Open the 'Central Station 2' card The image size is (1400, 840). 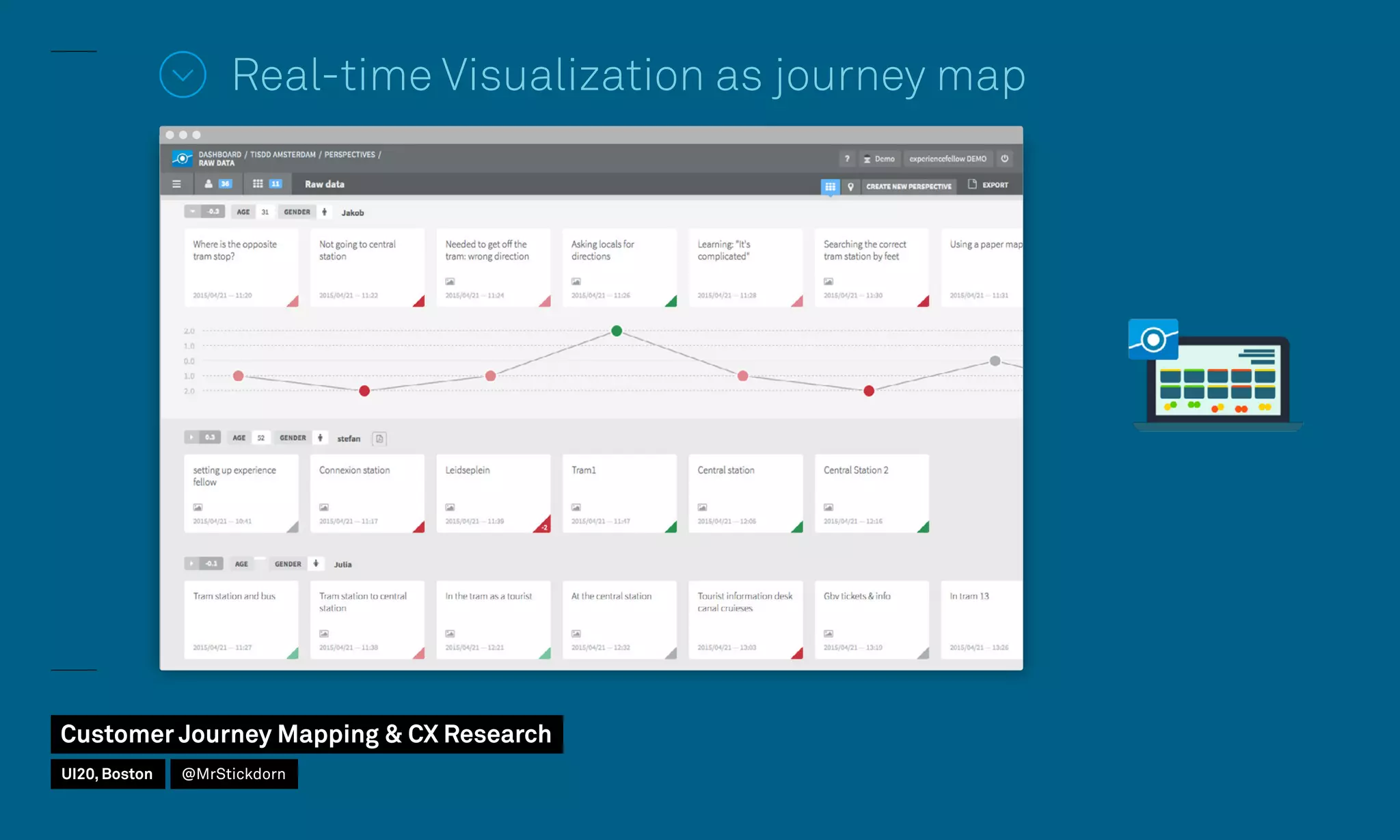(x=872, y=493)
